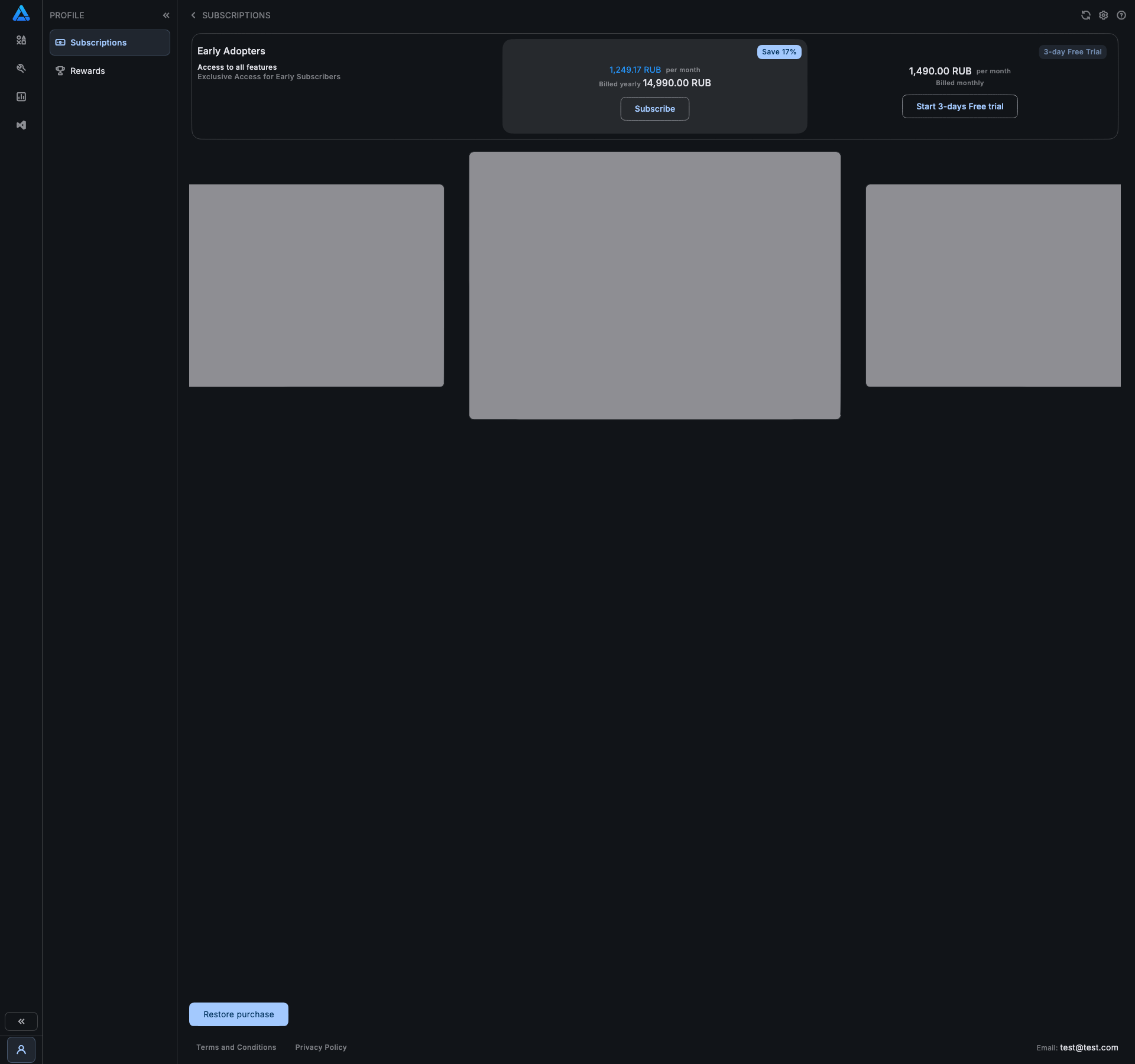Click the Subscribe button for yearly plan
The width and height of the screenshot is (1135, 1064).
pos(654,109)
